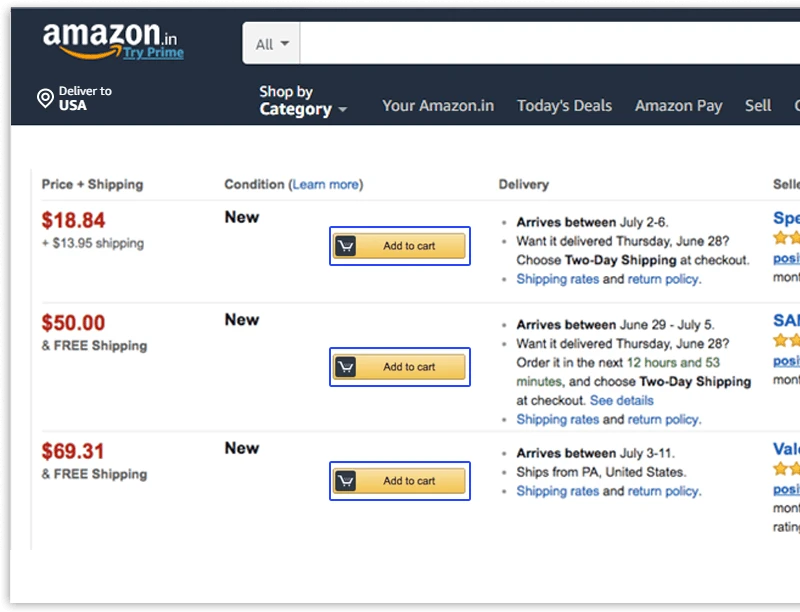View return policy for the $69.31 offer

(x=662, y=491)
